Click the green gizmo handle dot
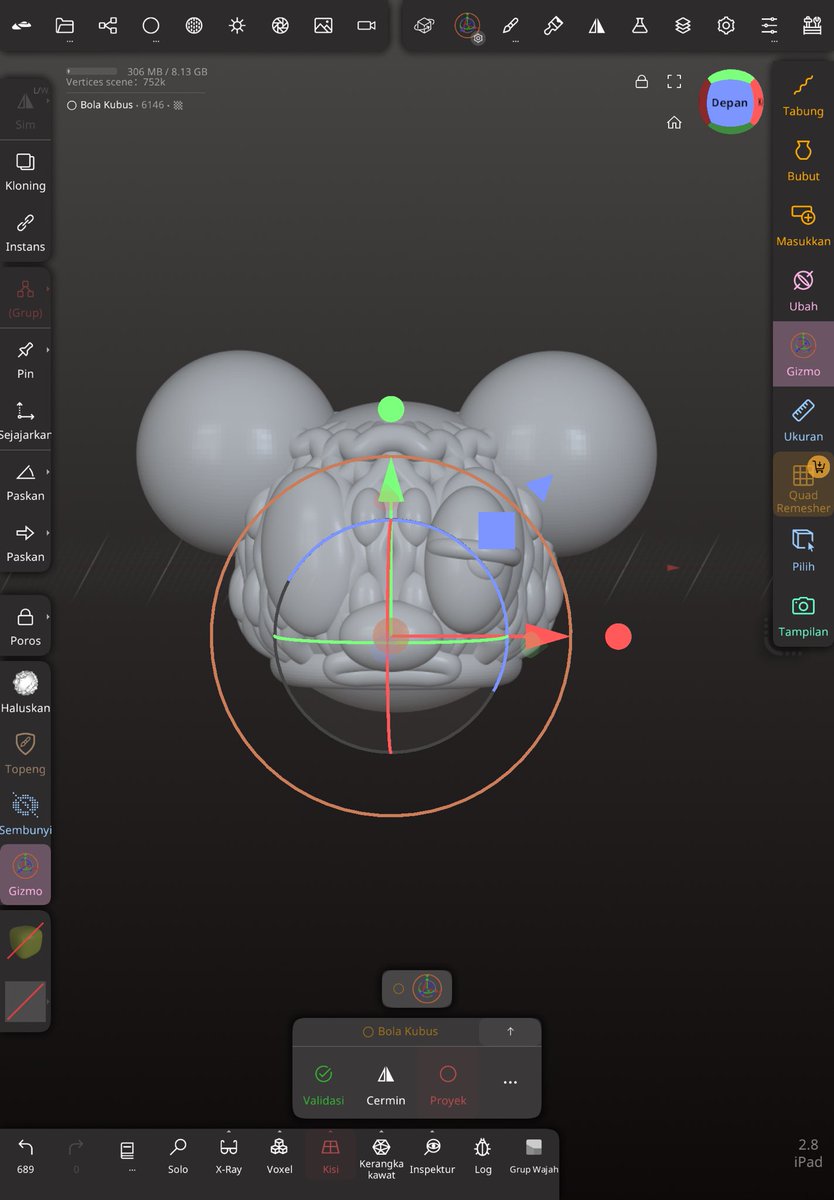 coord(391,409)
